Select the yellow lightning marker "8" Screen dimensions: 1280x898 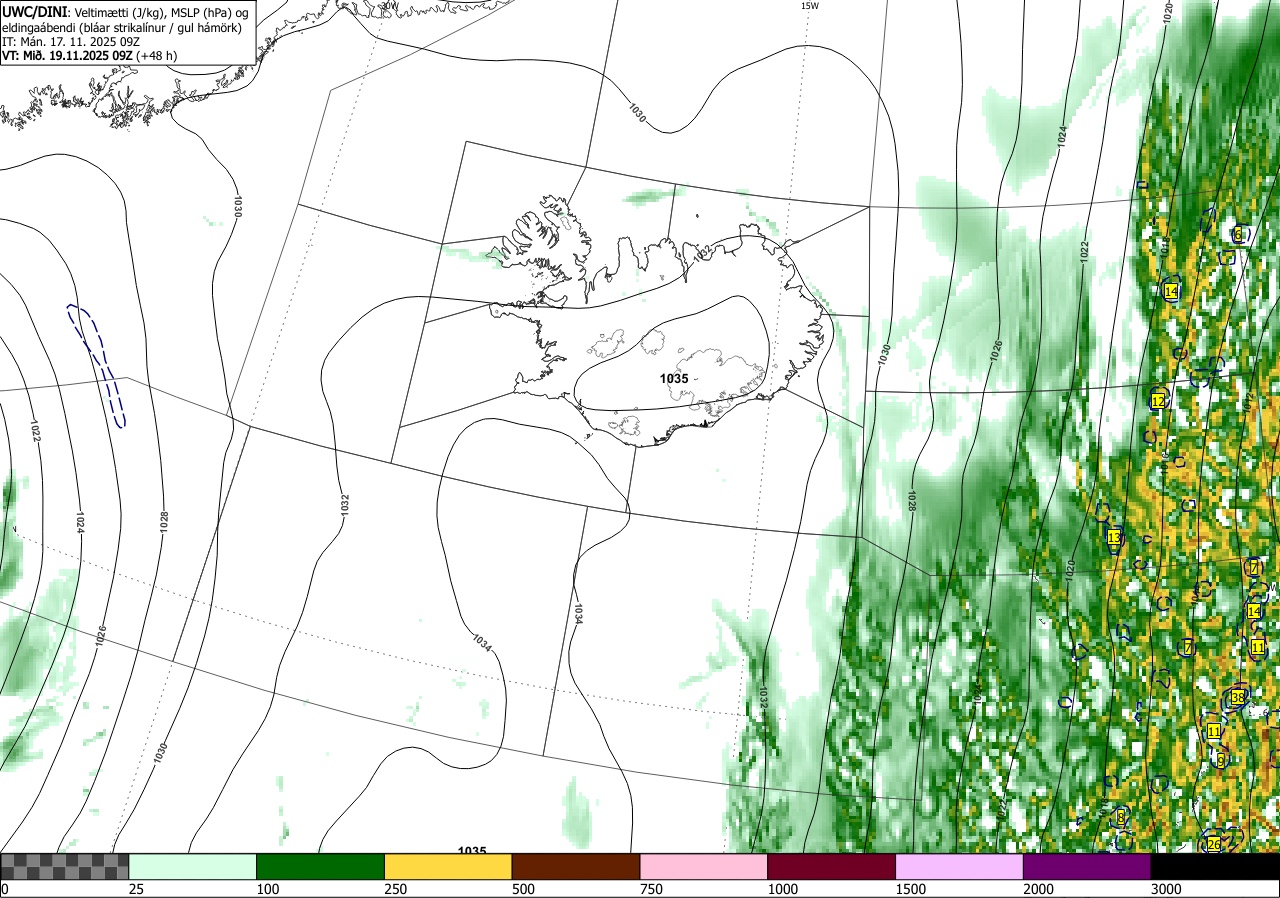1120,817
